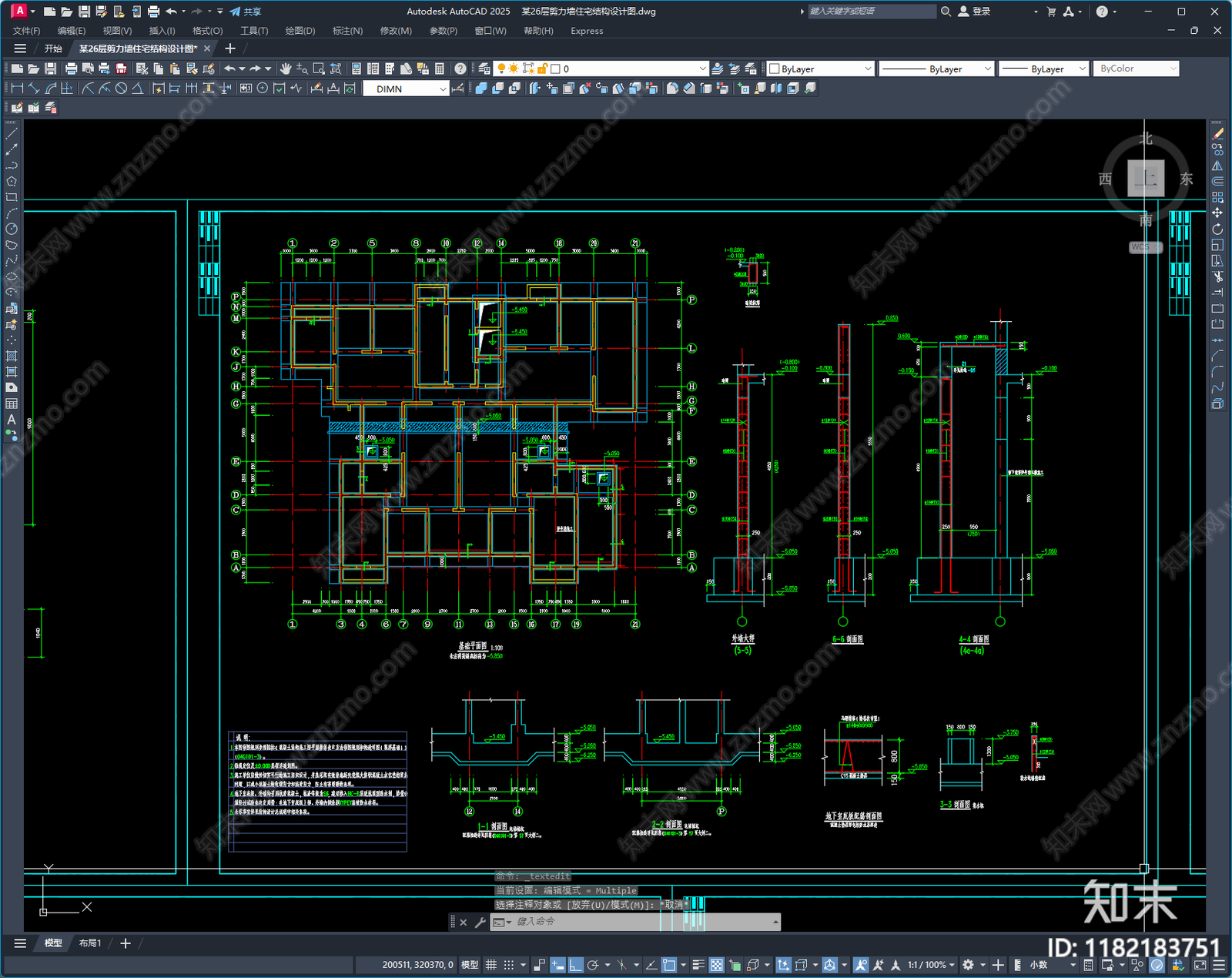This screenshot has height=978, width=1232.
Task: Select the Multiline Text tool A
Action: [x=12, y=420]
